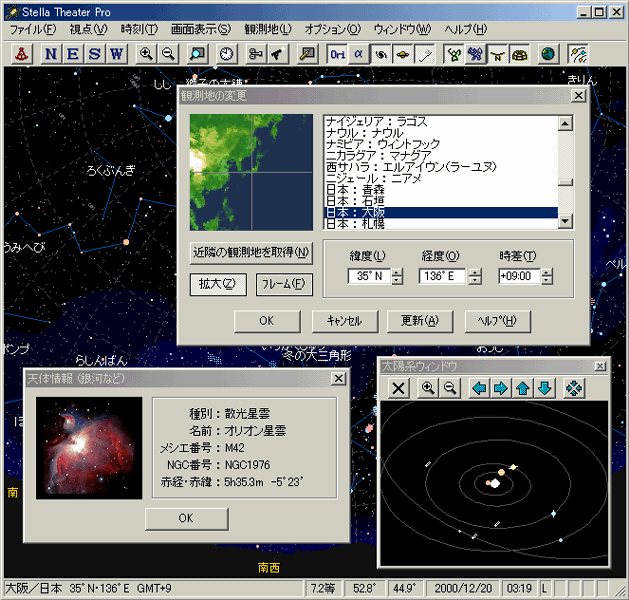Click the East Asia map in location dialog
Viewport: 629px width, 600px height.
tap(251, 172)
